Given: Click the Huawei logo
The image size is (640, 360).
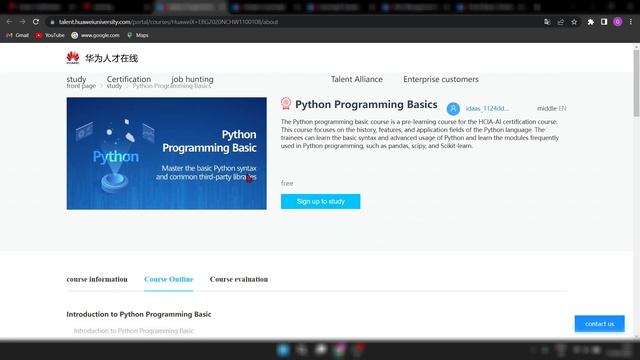Looking at the screenshot, I should click(x=73, y=58).
